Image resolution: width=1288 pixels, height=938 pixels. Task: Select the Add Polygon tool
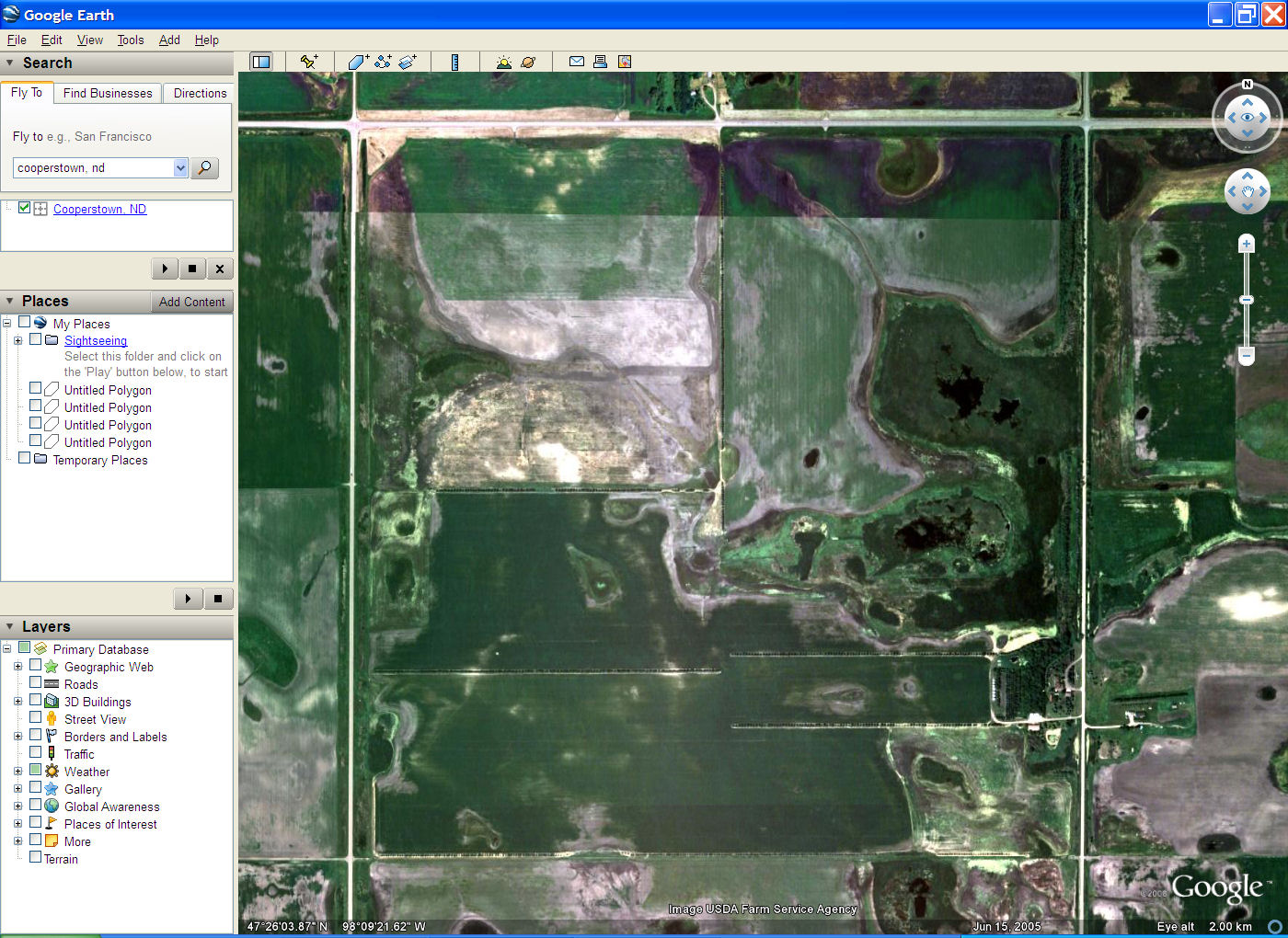[358, 62]
